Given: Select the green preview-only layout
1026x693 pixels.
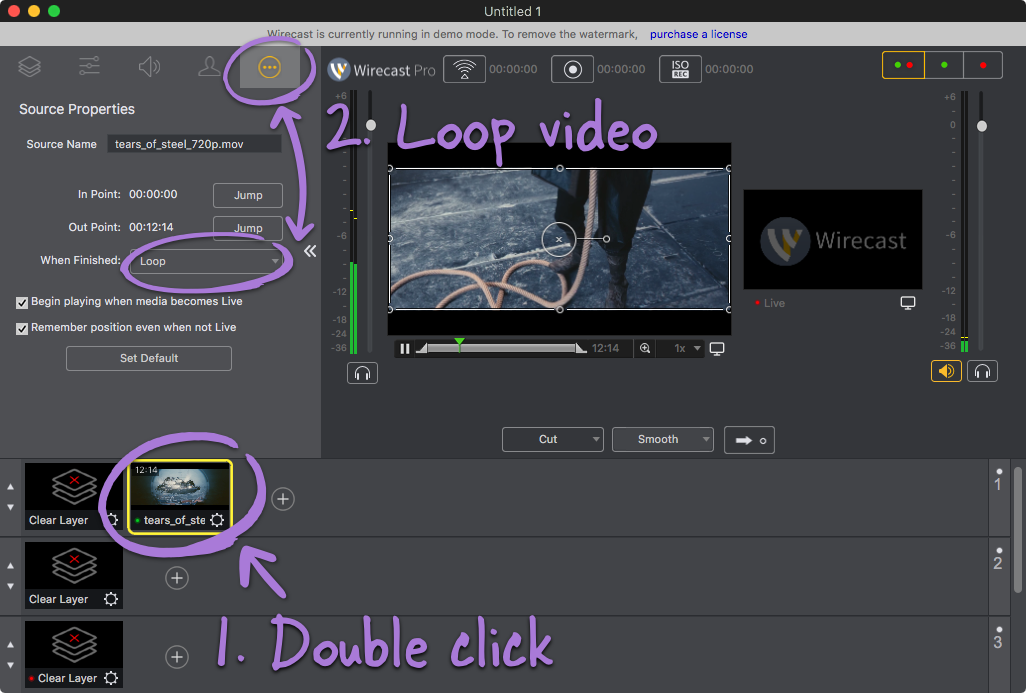Looking at the screenshot, I should click(944, 65).
